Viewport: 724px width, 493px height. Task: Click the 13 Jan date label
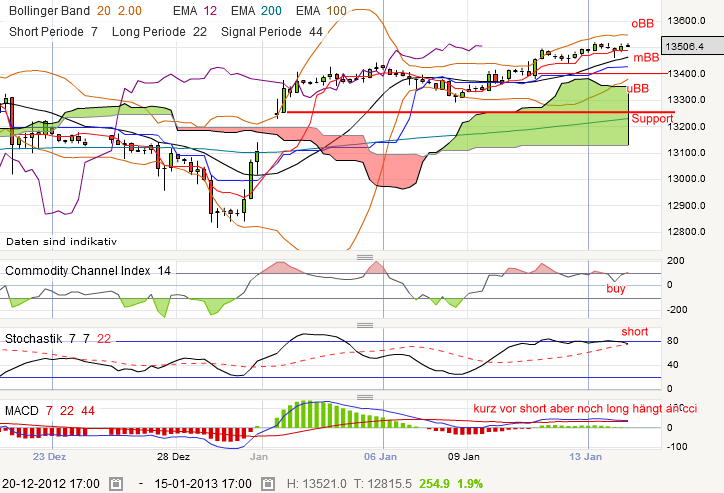point(585,457)
